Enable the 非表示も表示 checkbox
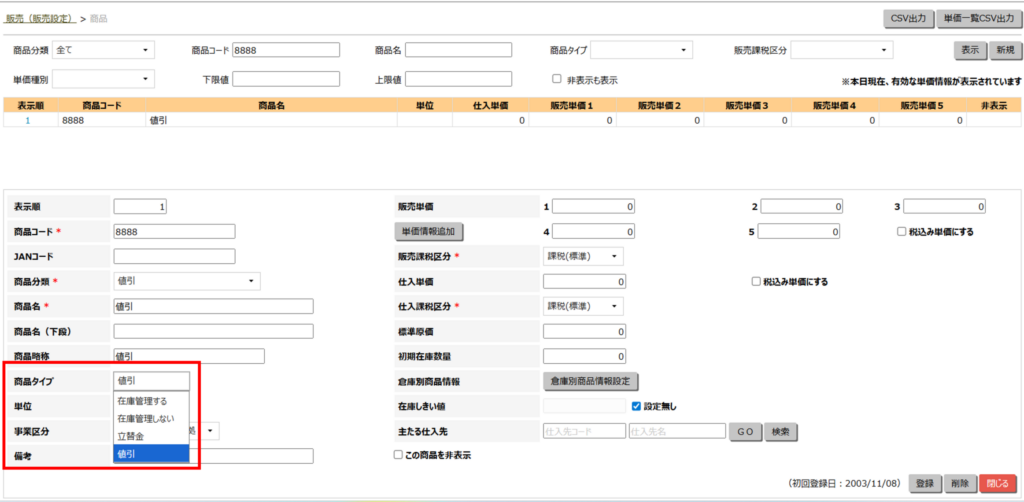 point(557,79)
